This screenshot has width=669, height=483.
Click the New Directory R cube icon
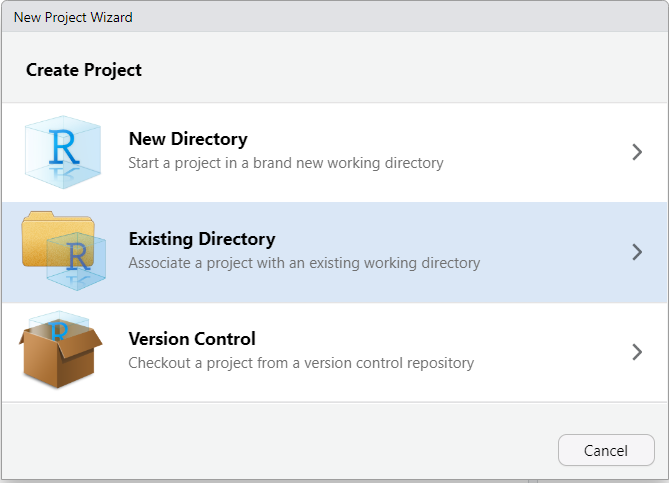62,150
